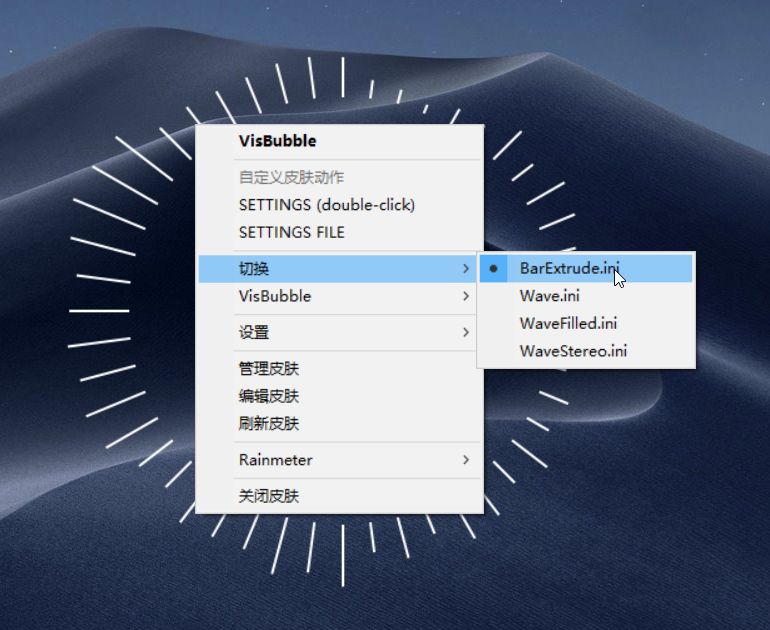Switch to Wave.ini variant
770x630 pixels.
586,296
